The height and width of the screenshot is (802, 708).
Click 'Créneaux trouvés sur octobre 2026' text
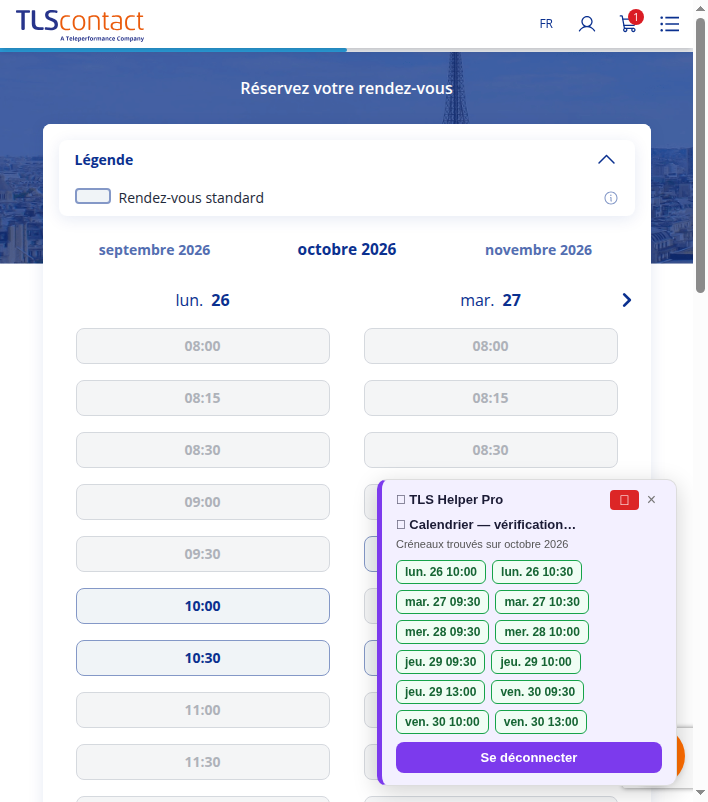point(482,544)
